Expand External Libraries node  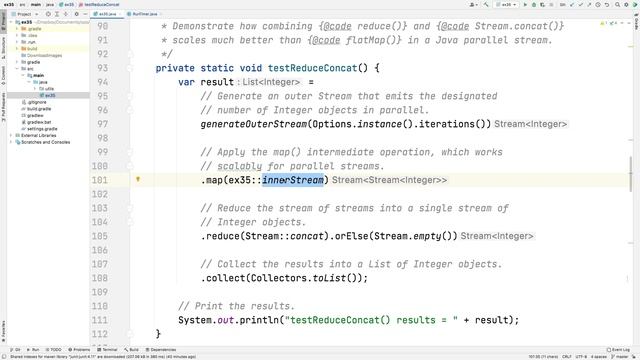[11, 135]
